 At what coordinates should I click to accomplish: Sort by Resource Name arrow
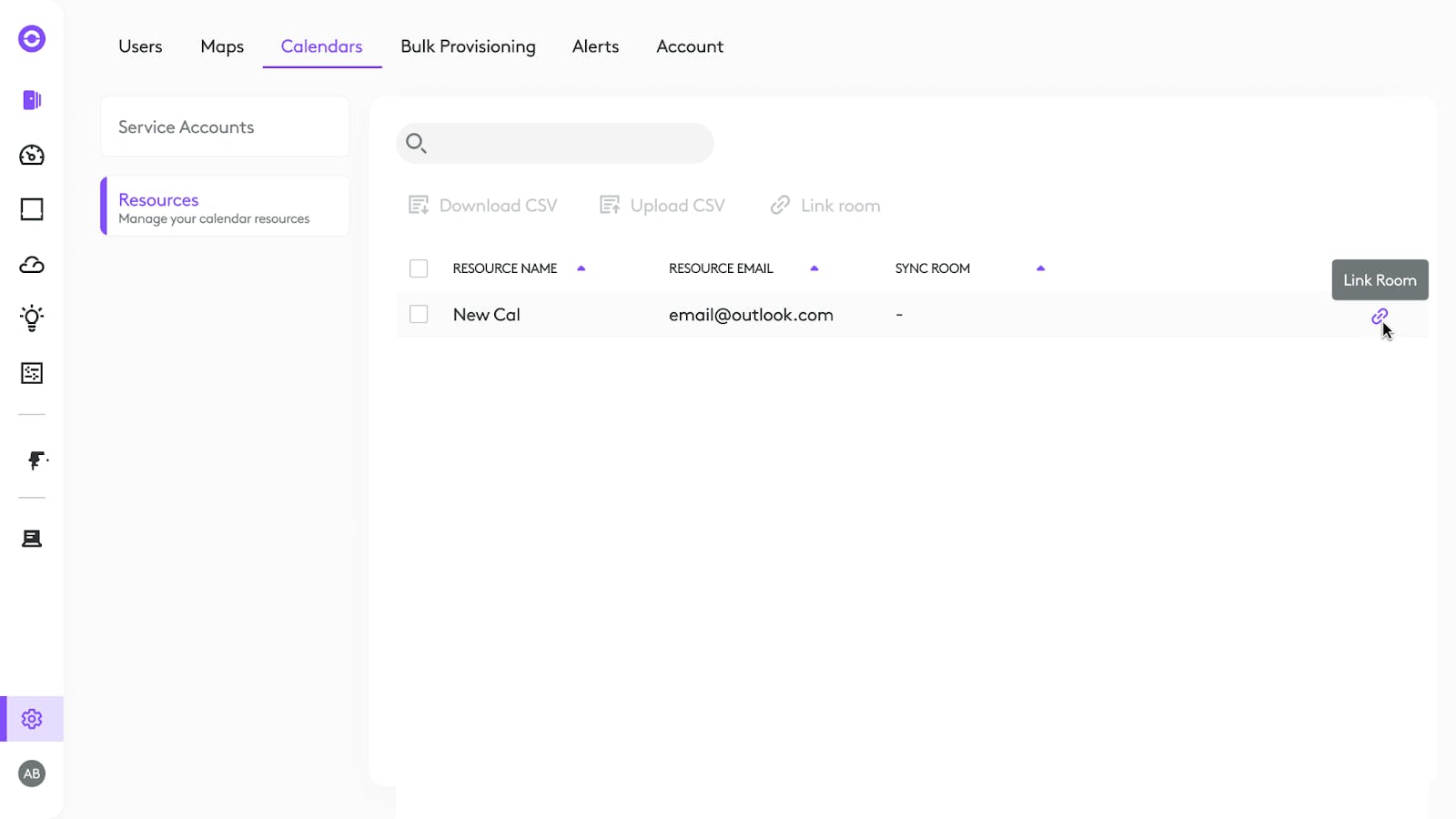[x=581, y=268]
